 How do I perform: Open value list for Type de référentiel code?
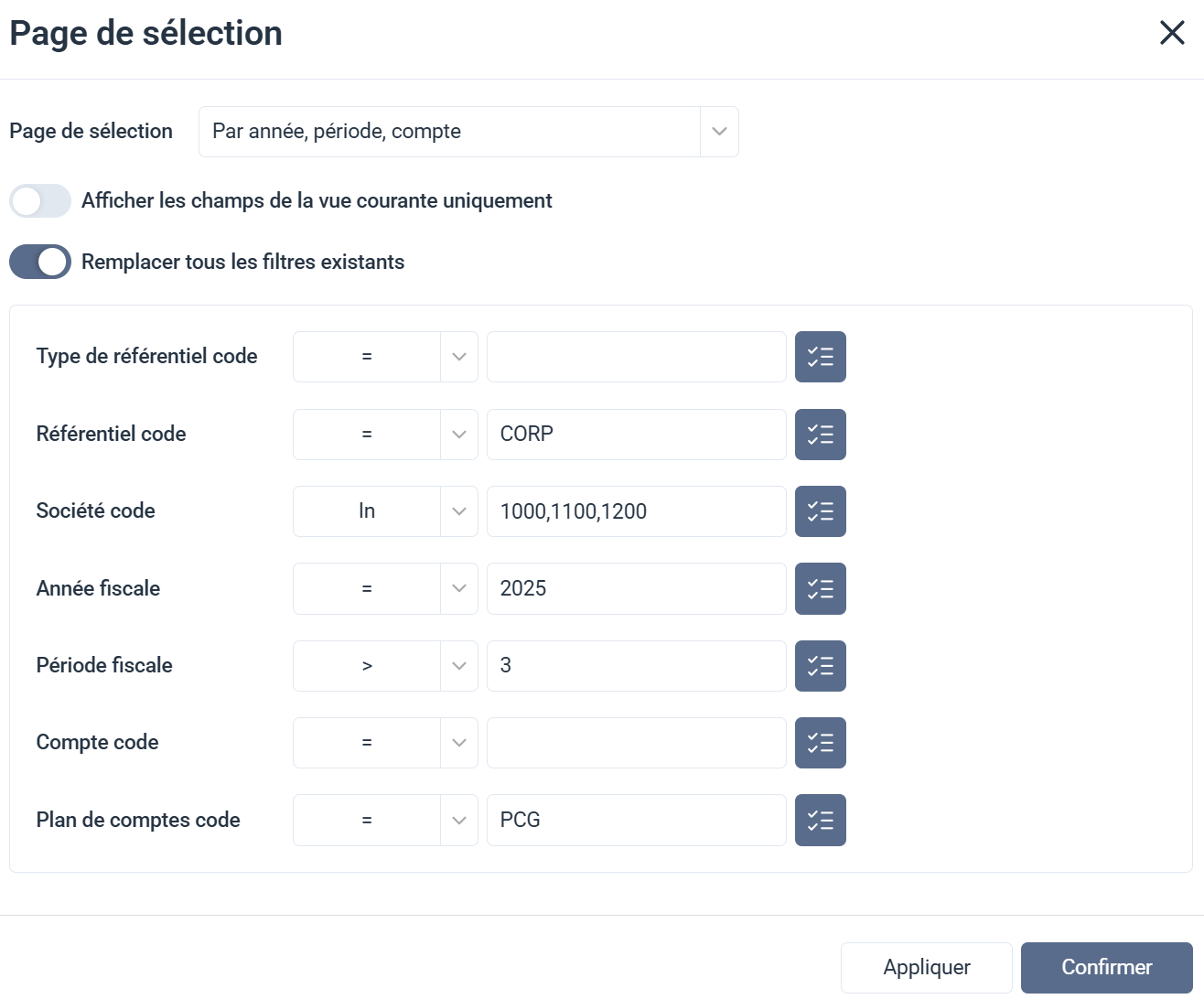820,357
